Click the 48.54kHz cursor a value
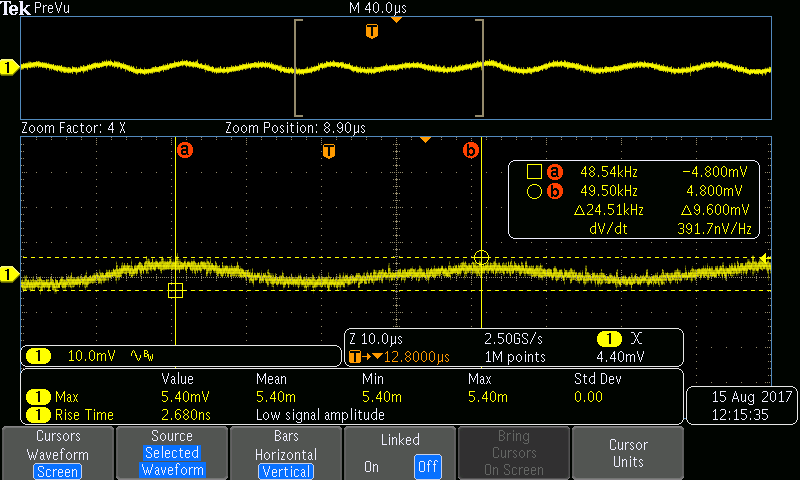The image size is (800, 480). 609,171
